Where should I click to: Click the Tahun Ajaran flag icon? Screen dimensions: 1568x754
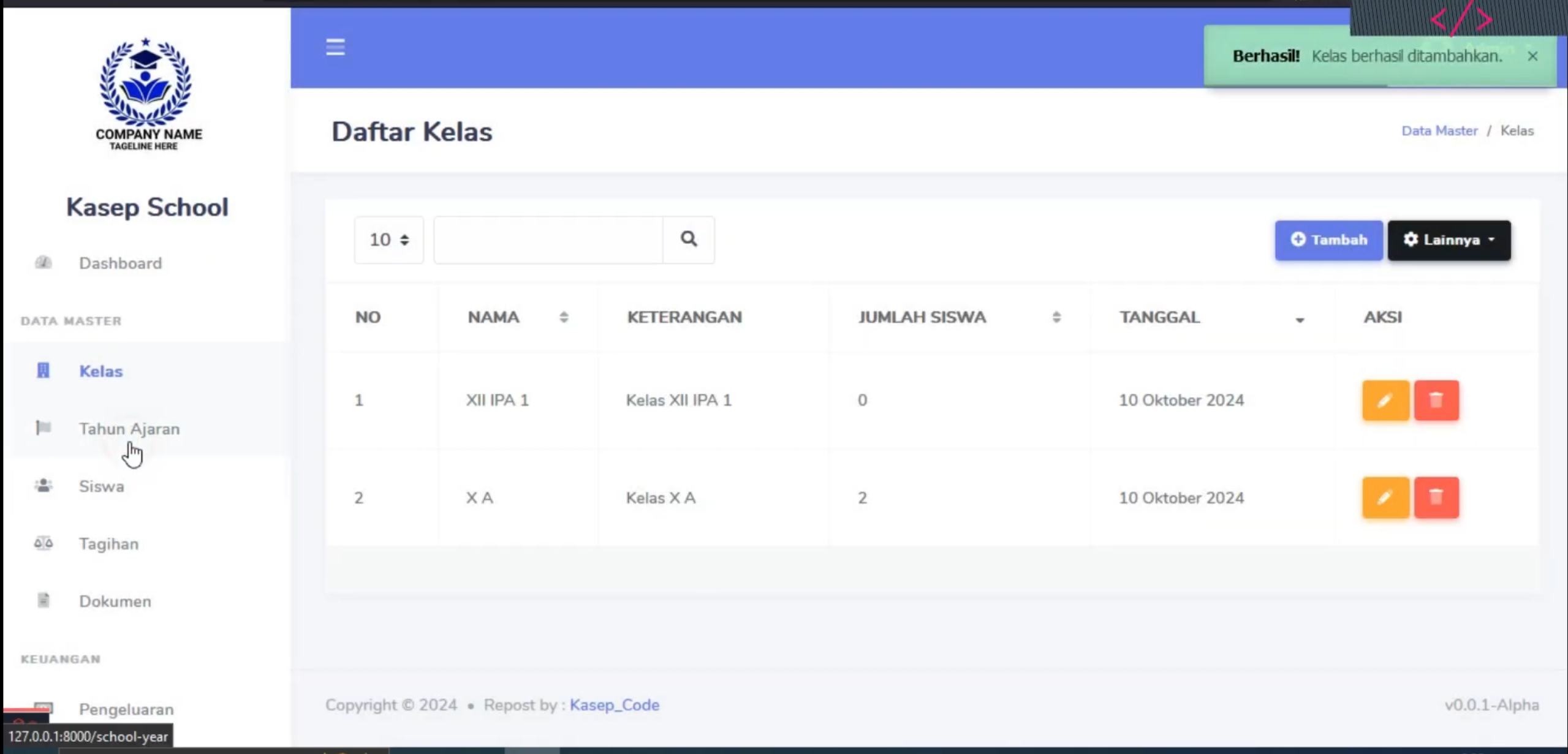click(43, 428)
